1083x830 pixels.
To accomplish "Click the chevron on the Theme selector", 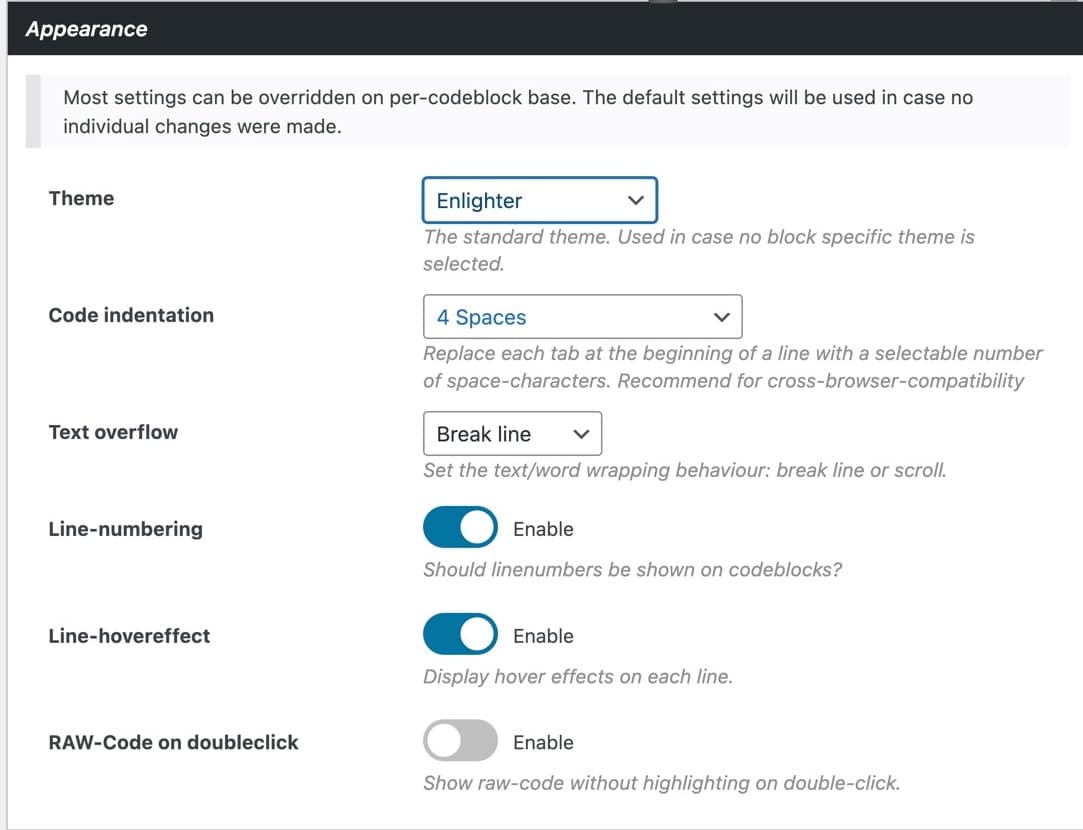I will pyautogui.click(x=637, y=200).
